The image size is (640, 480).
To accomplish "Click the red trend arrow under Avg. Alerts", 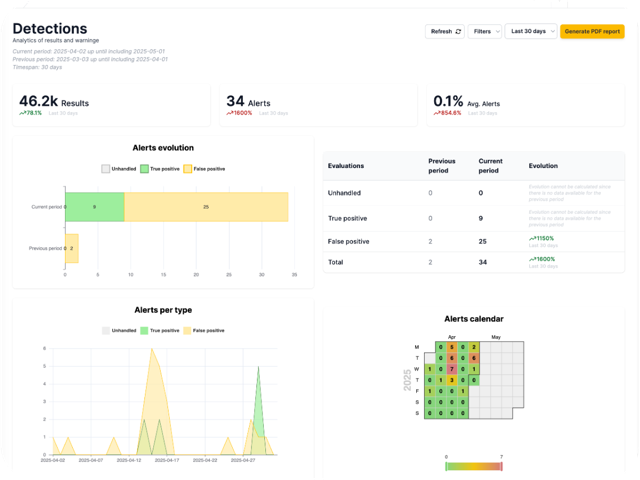I will click(436, 113).
